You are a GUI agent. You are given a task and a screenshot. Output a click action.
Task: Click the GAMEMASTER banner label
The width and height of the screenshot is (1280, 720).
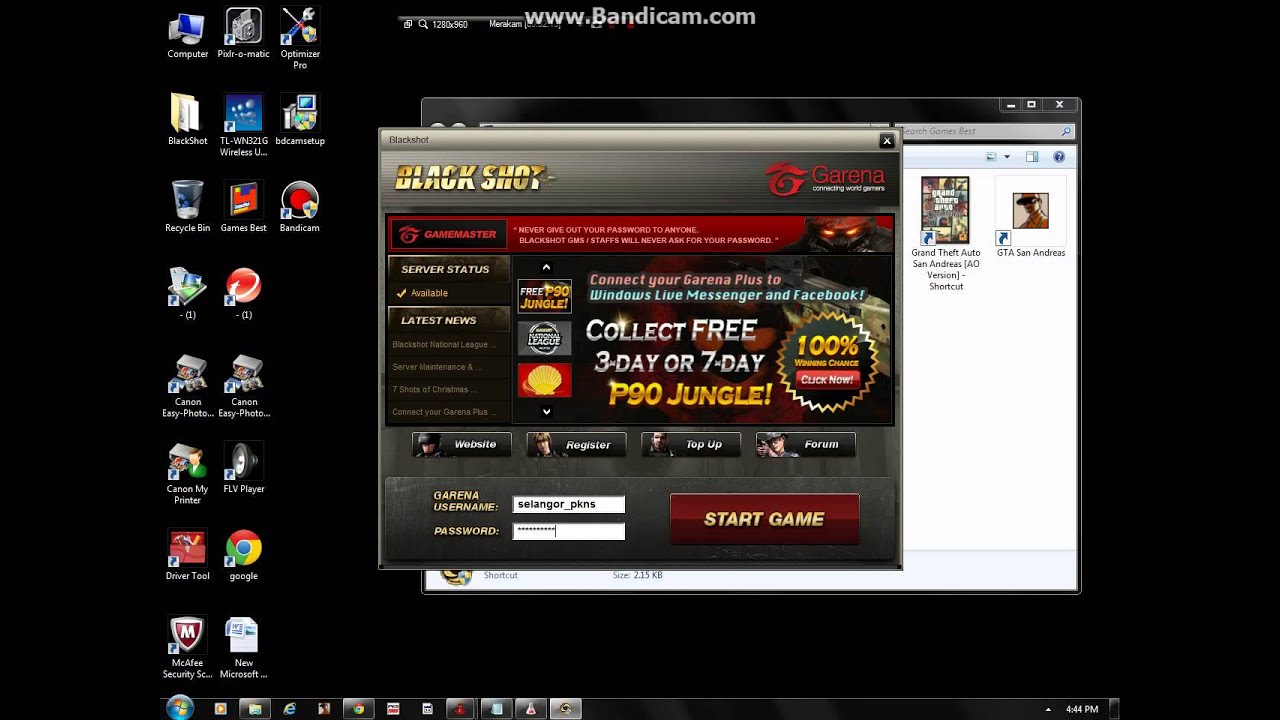coord(448,234)
